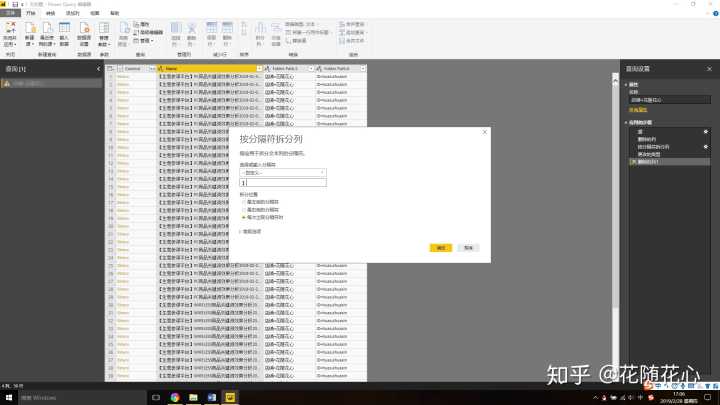720x405 pixels.
Task: Open File Explorer from the taskbar
Action: [x=193, y=397]
